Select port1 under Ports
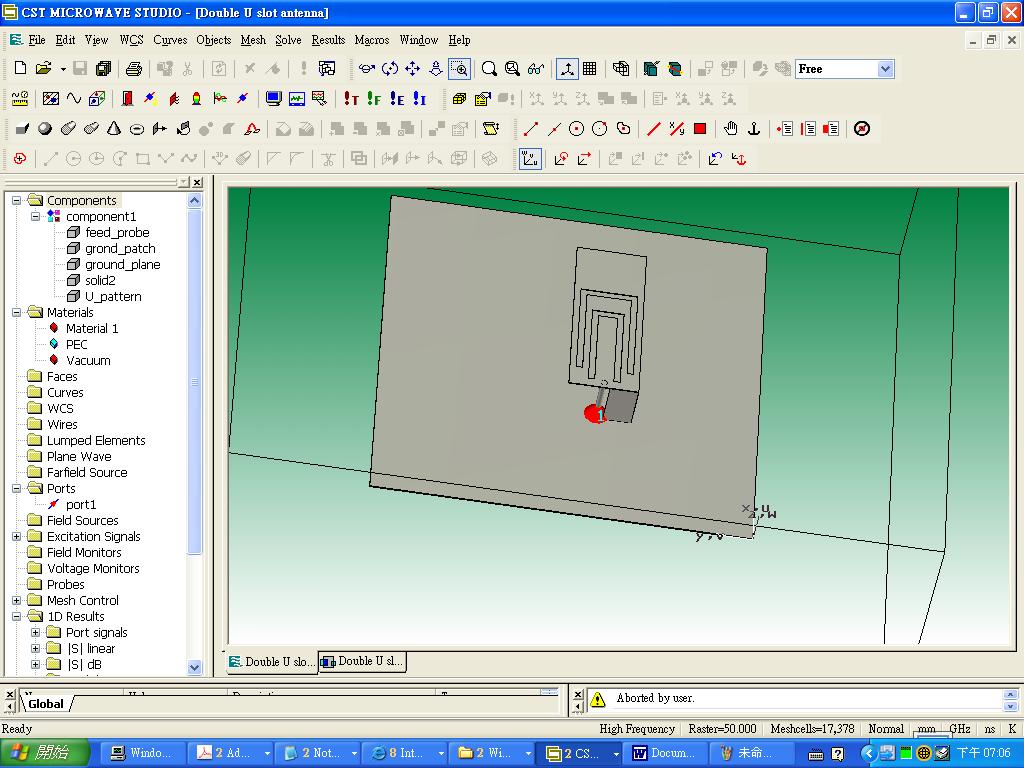1024x768 pixels. coord(81,504)
